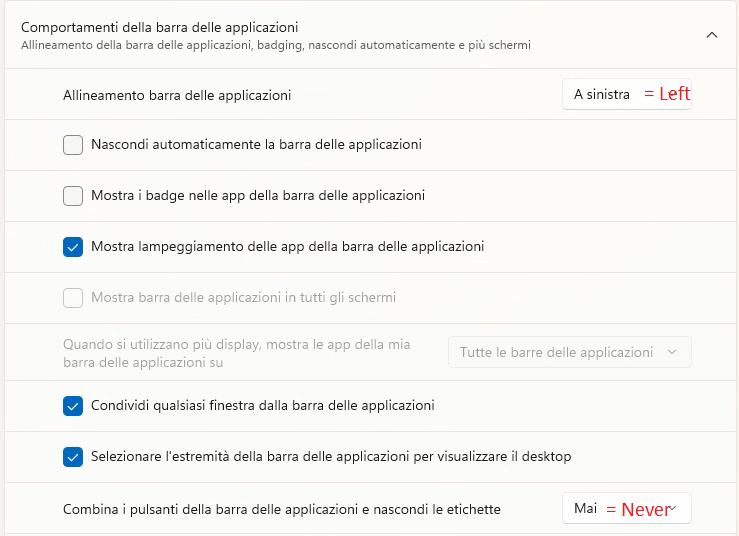
Task: Collapse the Comportamenti della barra delle applicazioni section chevron
Action: click(x=711, y=35)
